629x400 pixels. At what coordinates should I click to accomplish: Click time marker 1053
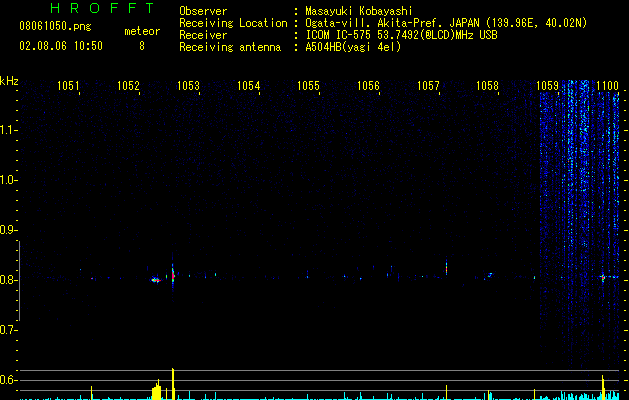188,86
